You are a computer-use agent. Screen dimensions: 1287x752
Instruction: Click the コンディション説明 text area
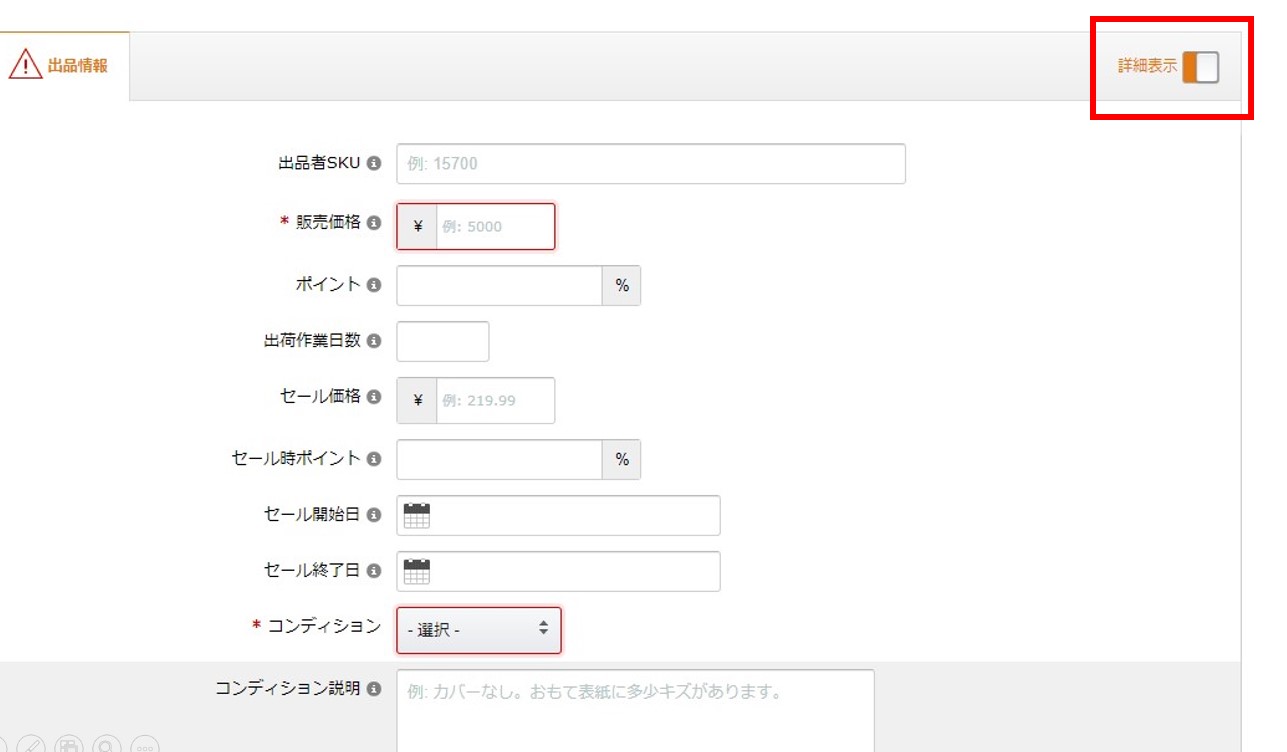(636, 711)
